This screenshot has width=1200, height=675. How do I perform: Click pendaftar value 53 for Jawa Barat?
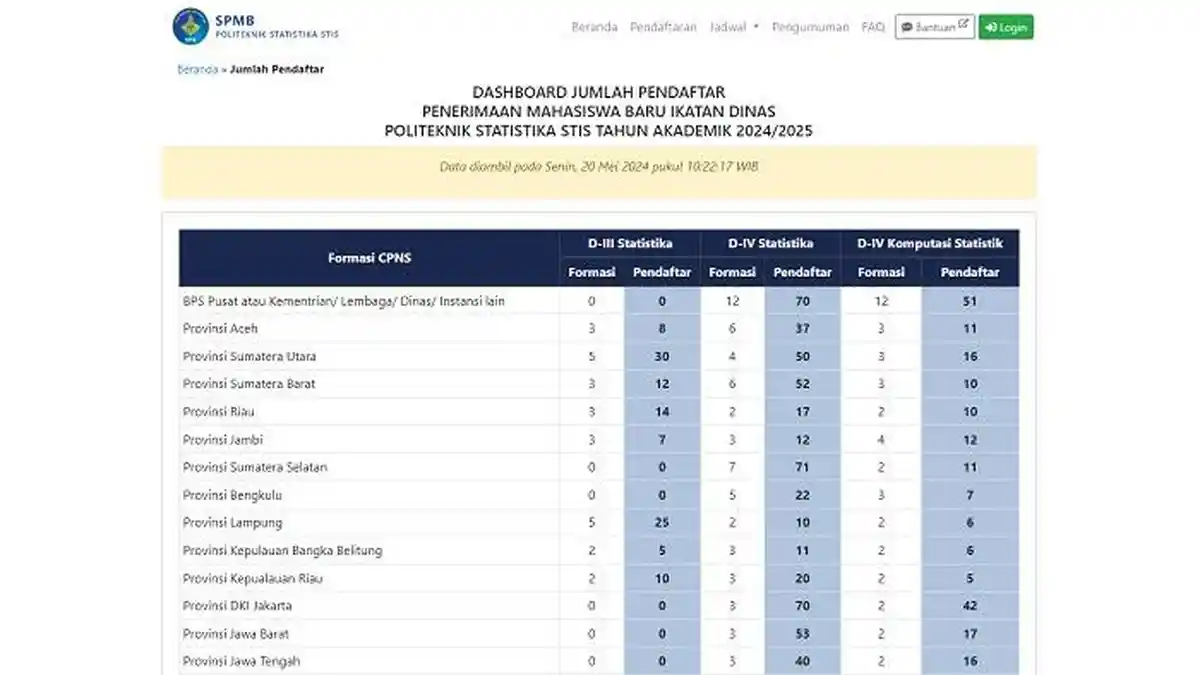coord(802,634)
